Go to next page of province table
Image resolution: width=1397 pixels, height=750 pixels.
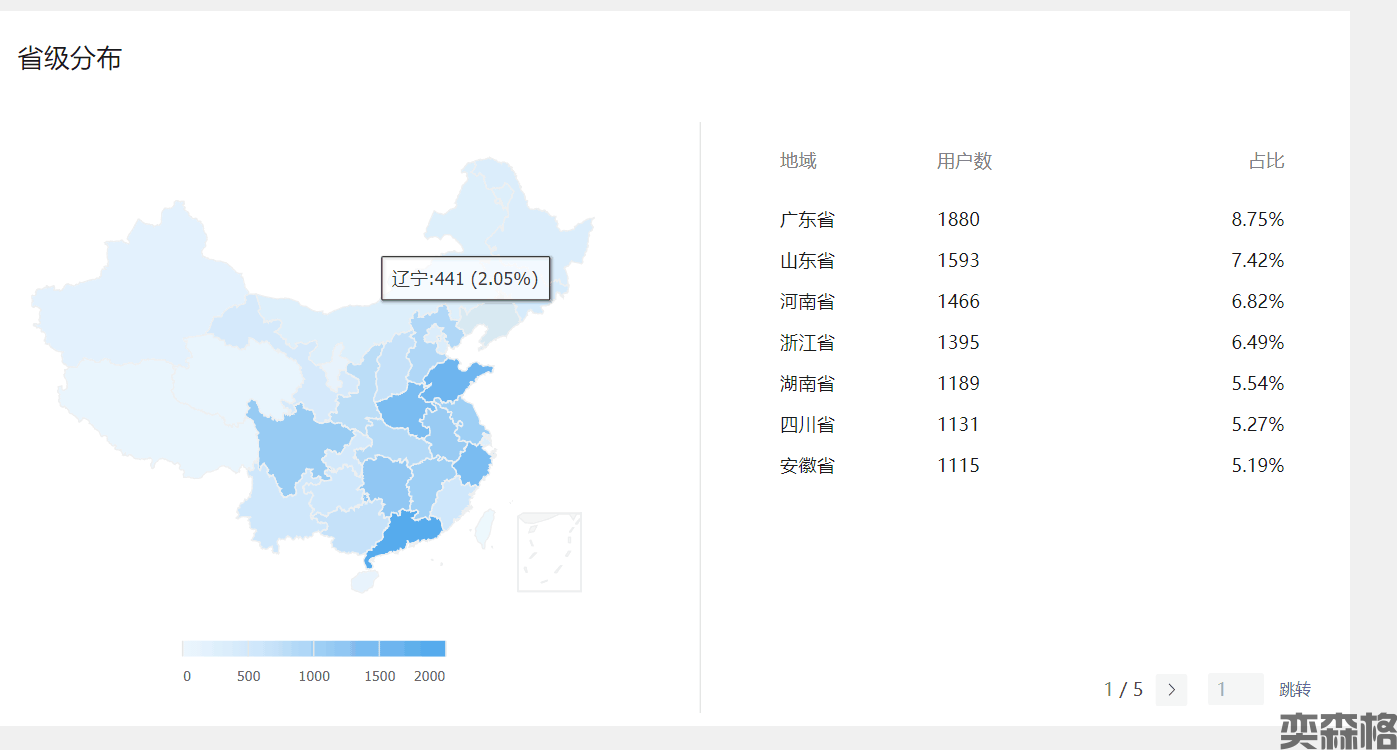point(1171,690)
